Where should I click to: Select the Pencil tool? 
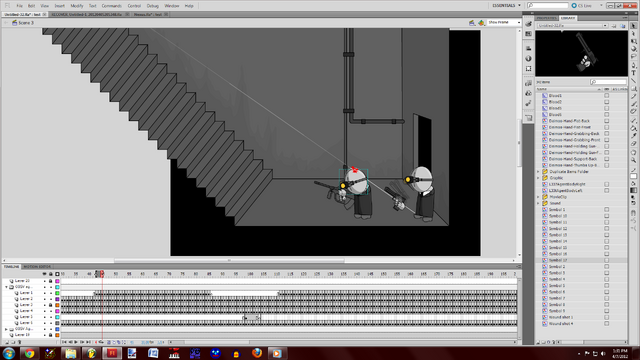pos(633,96)
